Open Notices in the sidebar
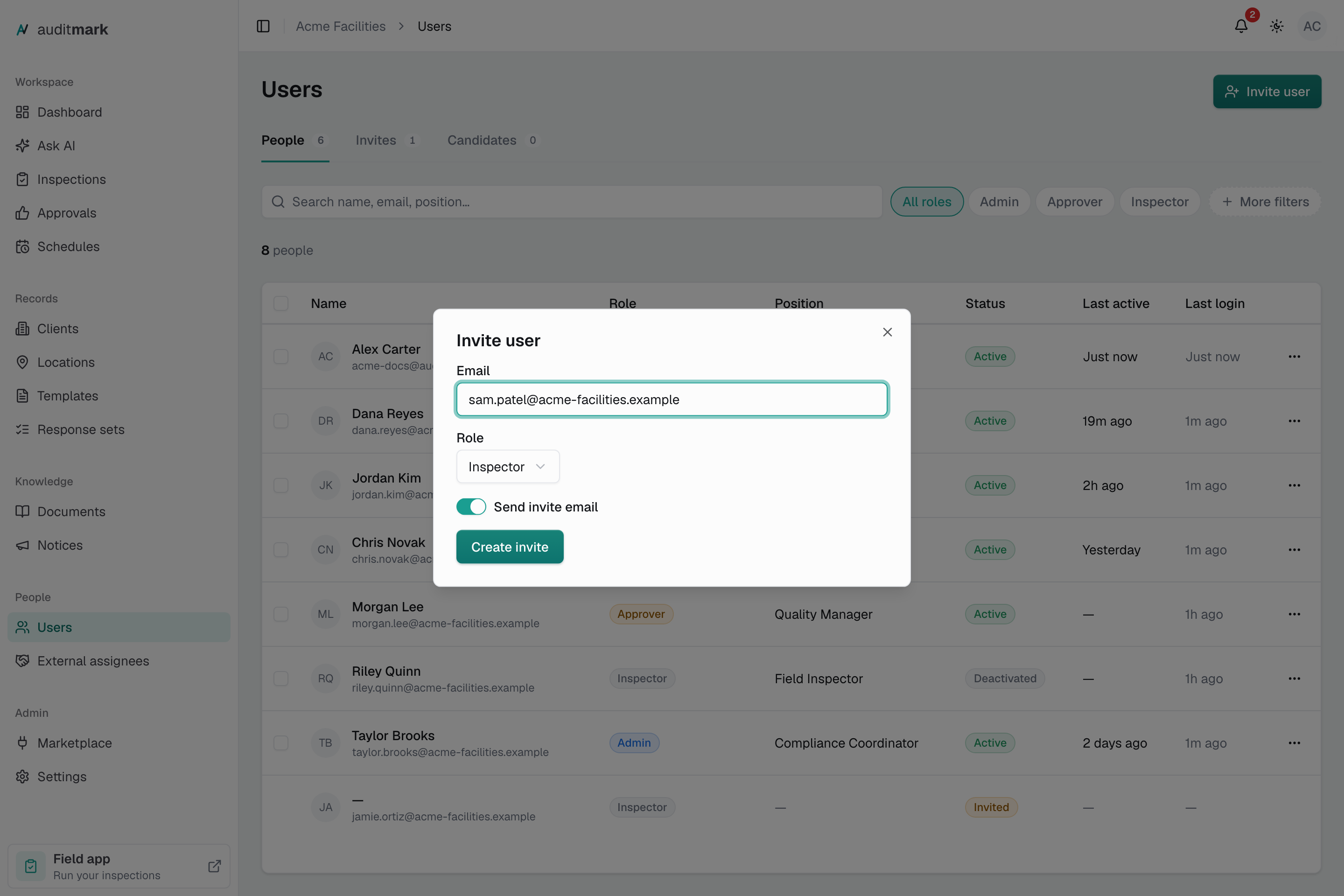Screen dimensions: 1344x896 (x=119, y=545)
